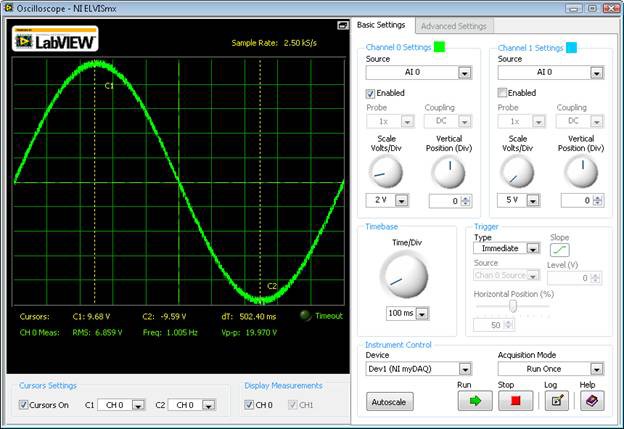Click the Timeout indicator LED

tap(306, 316)
